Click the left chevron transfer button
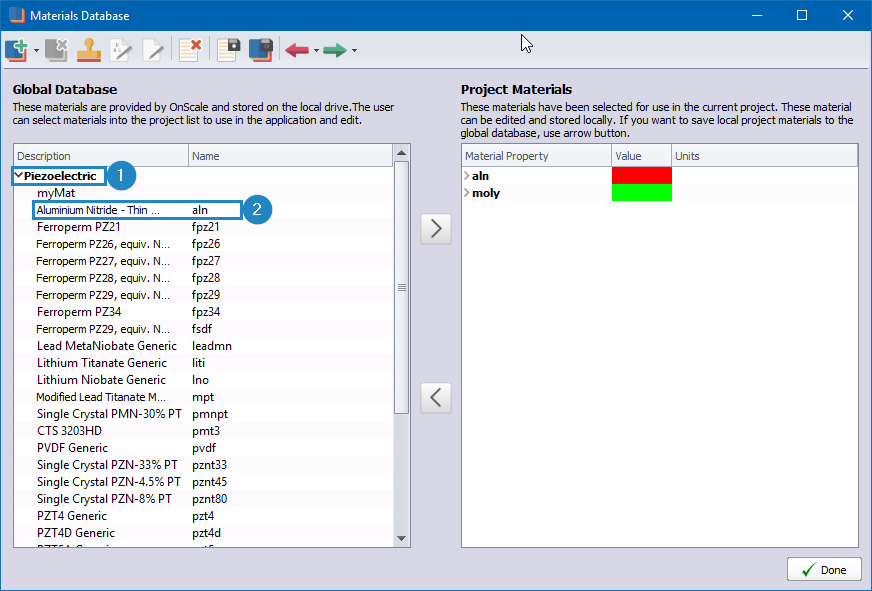Viewport: 872px width, 591px height. click(436, 398)
